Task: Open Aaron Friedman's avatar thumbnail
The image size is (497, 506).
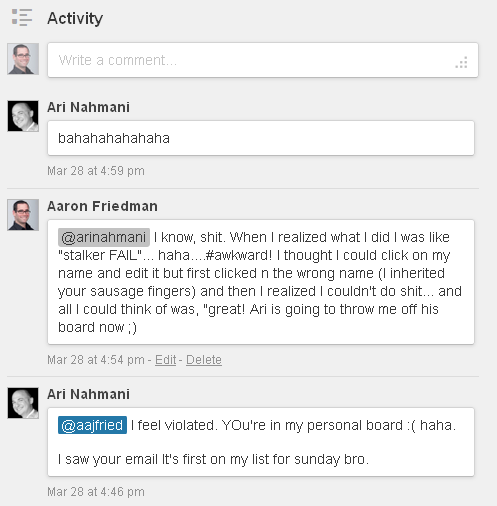Action: tap(23, 215)
